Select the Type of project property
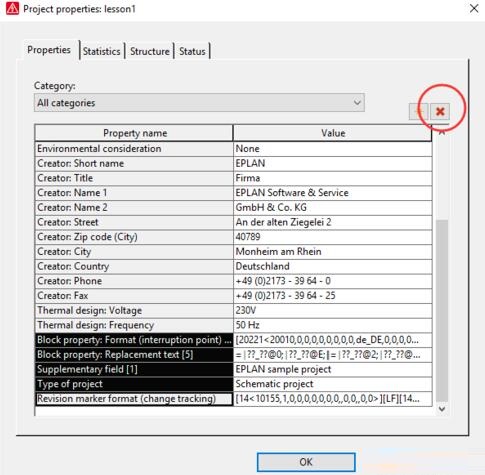The image size is (485, 475). point(134,384)
